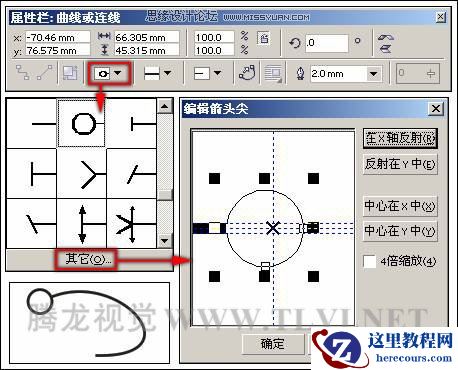Click the 确定 button
Viewport: 458px width, 370px height.
tap(273, 344)
